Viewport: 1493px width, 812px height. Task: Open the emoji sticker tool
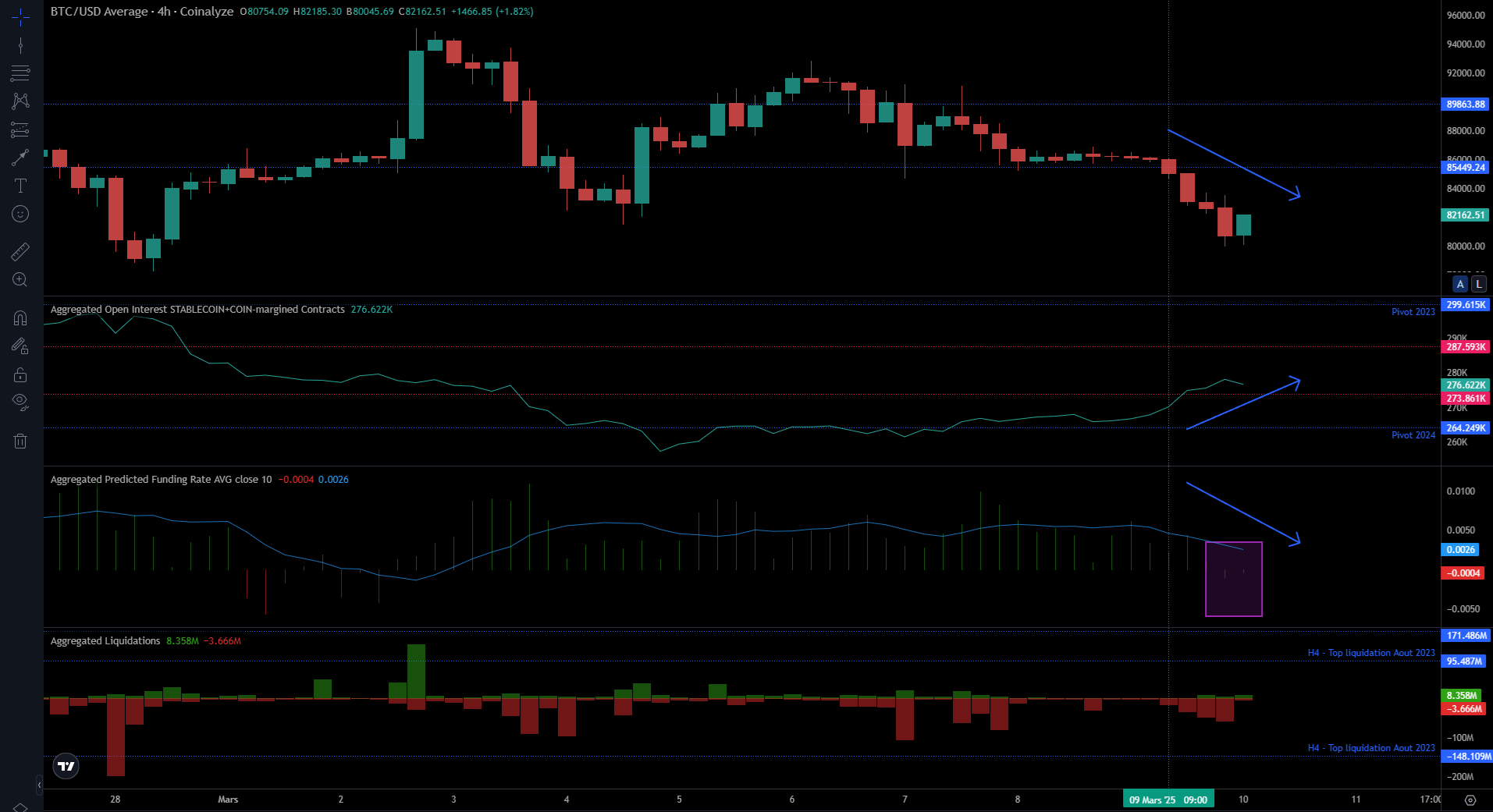20,214
